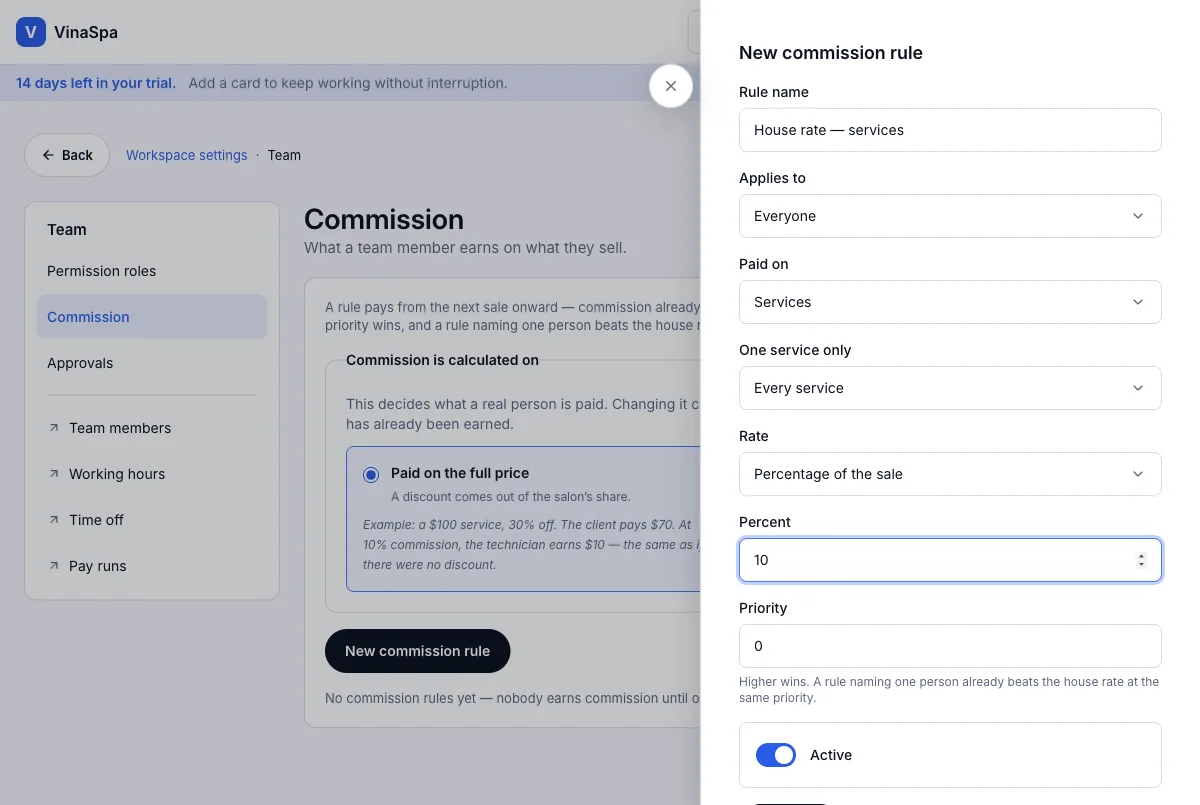Toggle the Active switch off
1200x805 pixels.
776,755
